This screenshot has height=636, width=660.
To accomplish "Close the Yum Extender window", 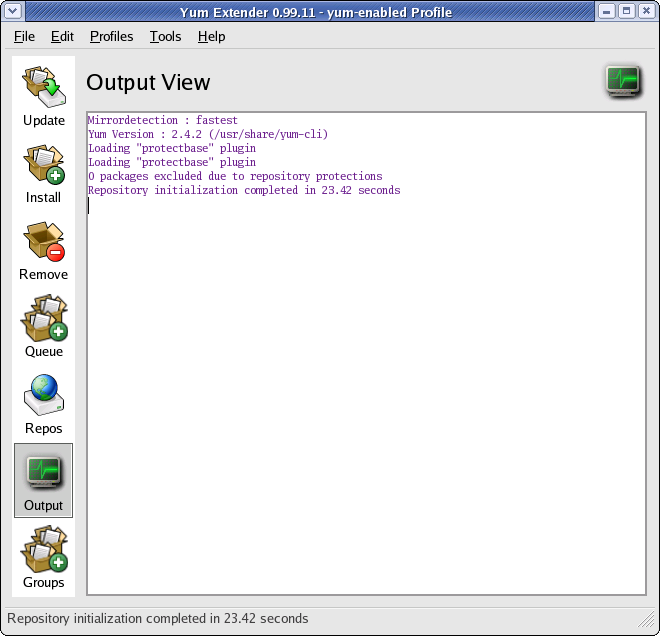I will (645, 12).
